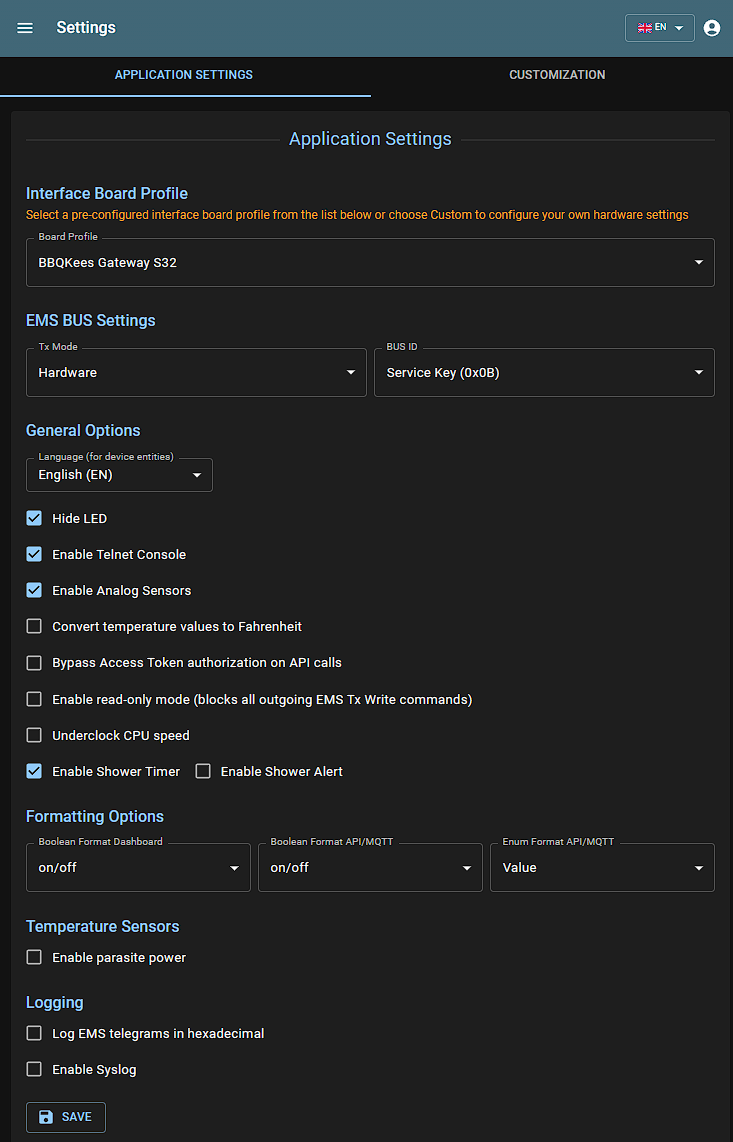This screenshot has height=1142, width=733.
Task: Enable the Shower Alert checkbox
Action: tap(203, 771)
